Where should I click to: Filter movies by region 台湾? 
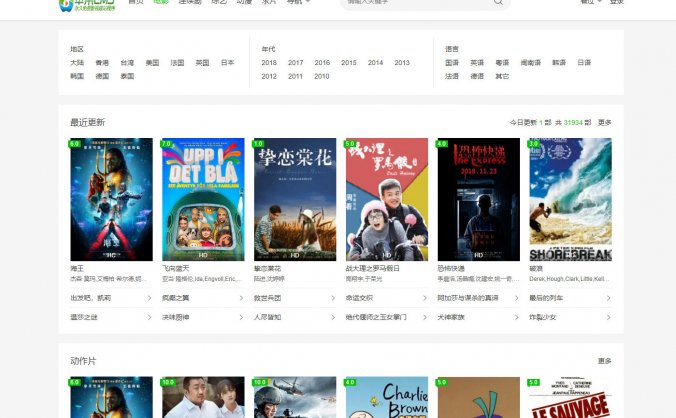coord(127,62)
